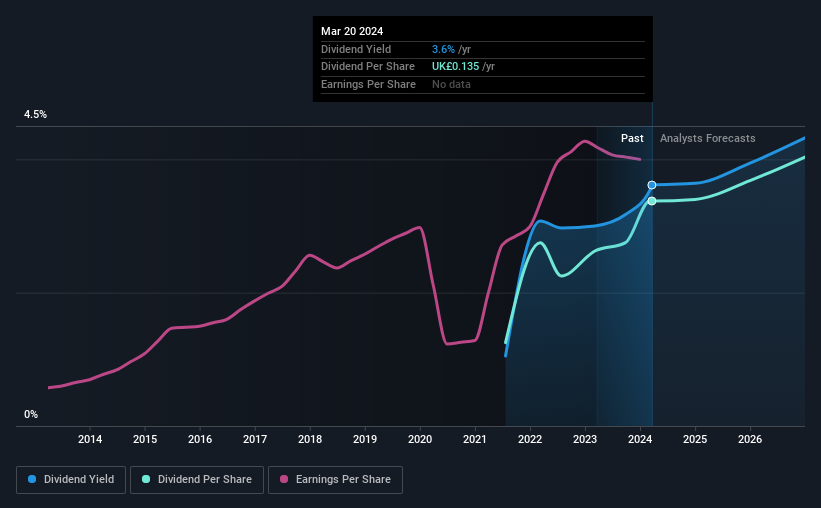Toggle the Dividend Yield legend button
This screenshot has height=508, width=821.
(x=71, y=480)
